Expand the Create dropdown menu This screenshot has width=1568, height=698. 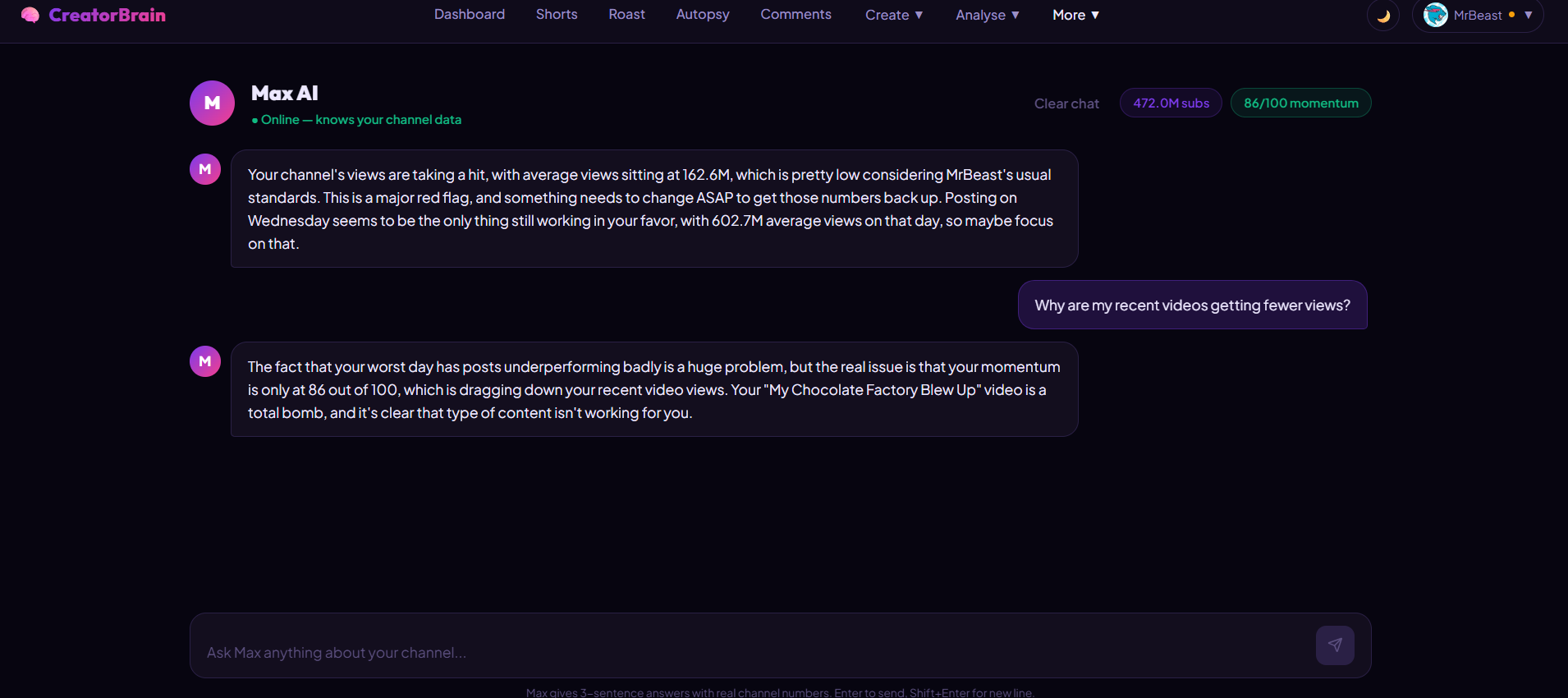[x=894, y=15]
